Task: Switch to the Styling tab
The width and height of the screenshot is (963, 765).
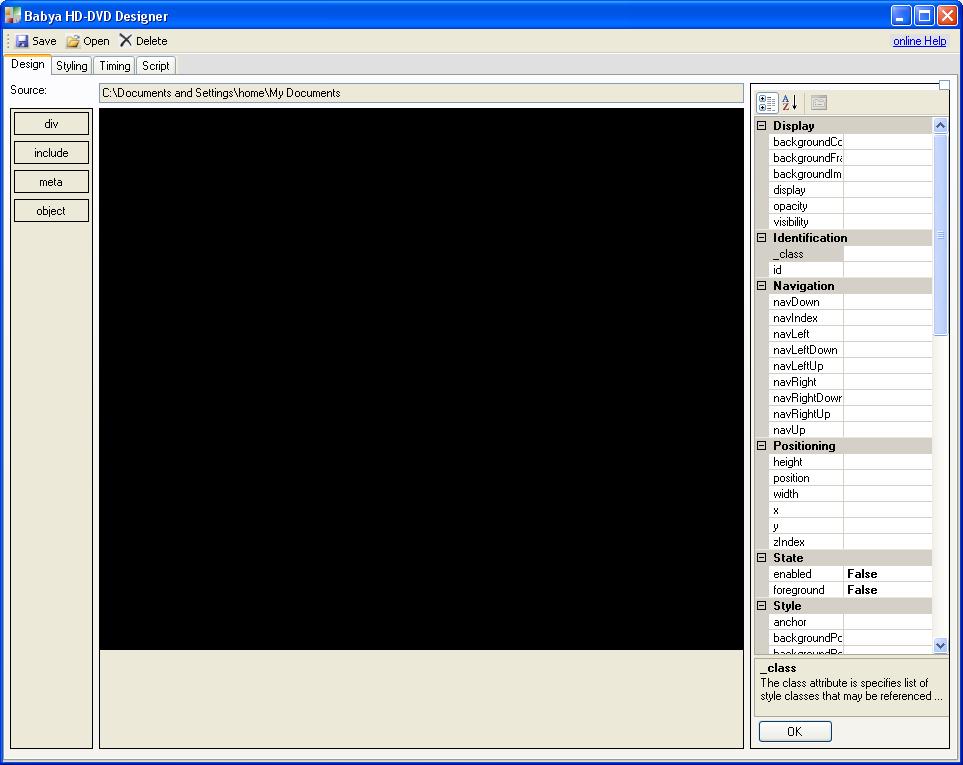Action: [71, 66]
